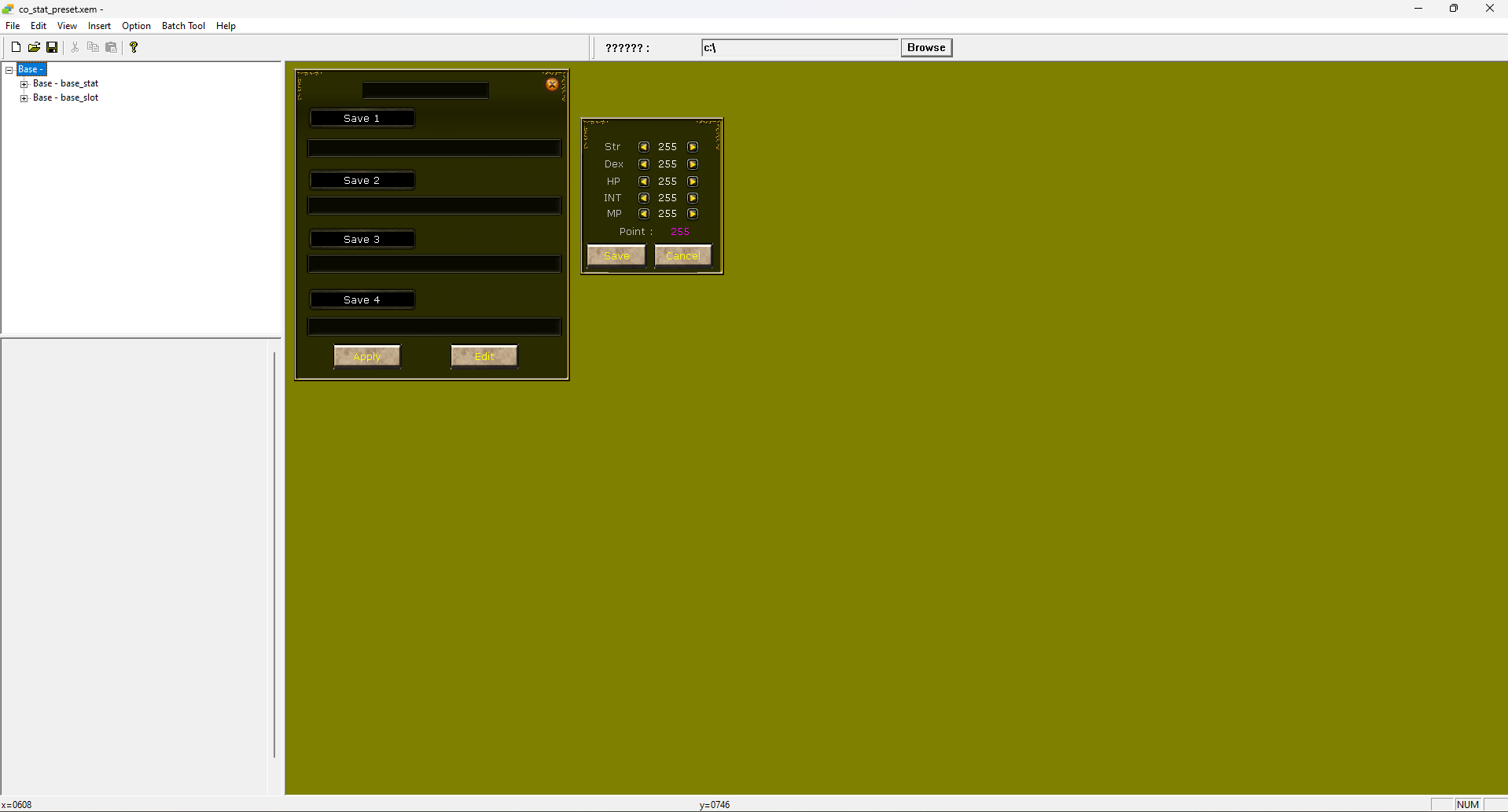Open a file using the folder toolbar icon
Image resolution: width=1508 pixels, height=812 pixels.
34,46
